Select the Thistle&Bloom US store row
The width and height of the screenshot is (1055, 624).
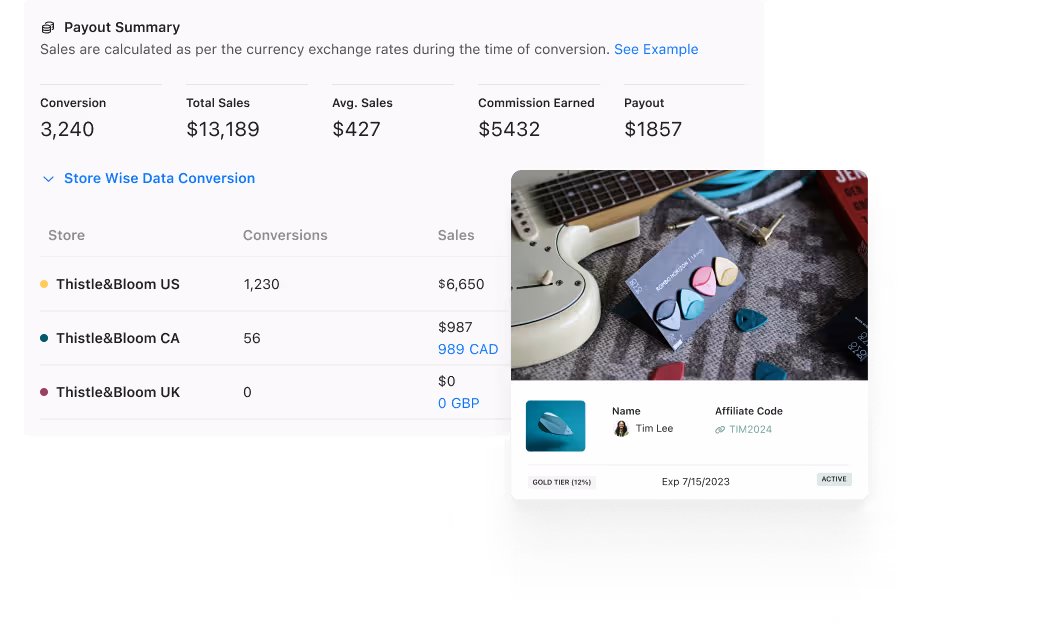pyautogui.click(x=275, y=284)
